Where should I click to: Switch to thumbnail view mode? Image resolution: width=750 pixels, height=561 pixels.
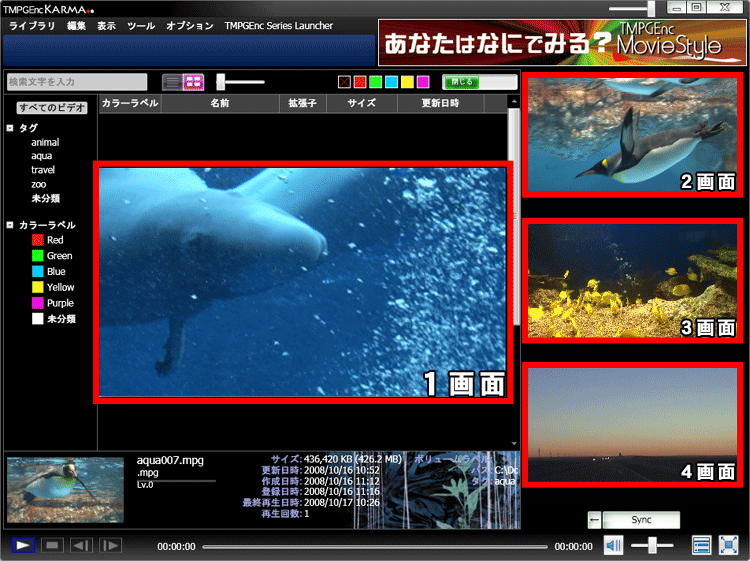click(x=193, y=82)
